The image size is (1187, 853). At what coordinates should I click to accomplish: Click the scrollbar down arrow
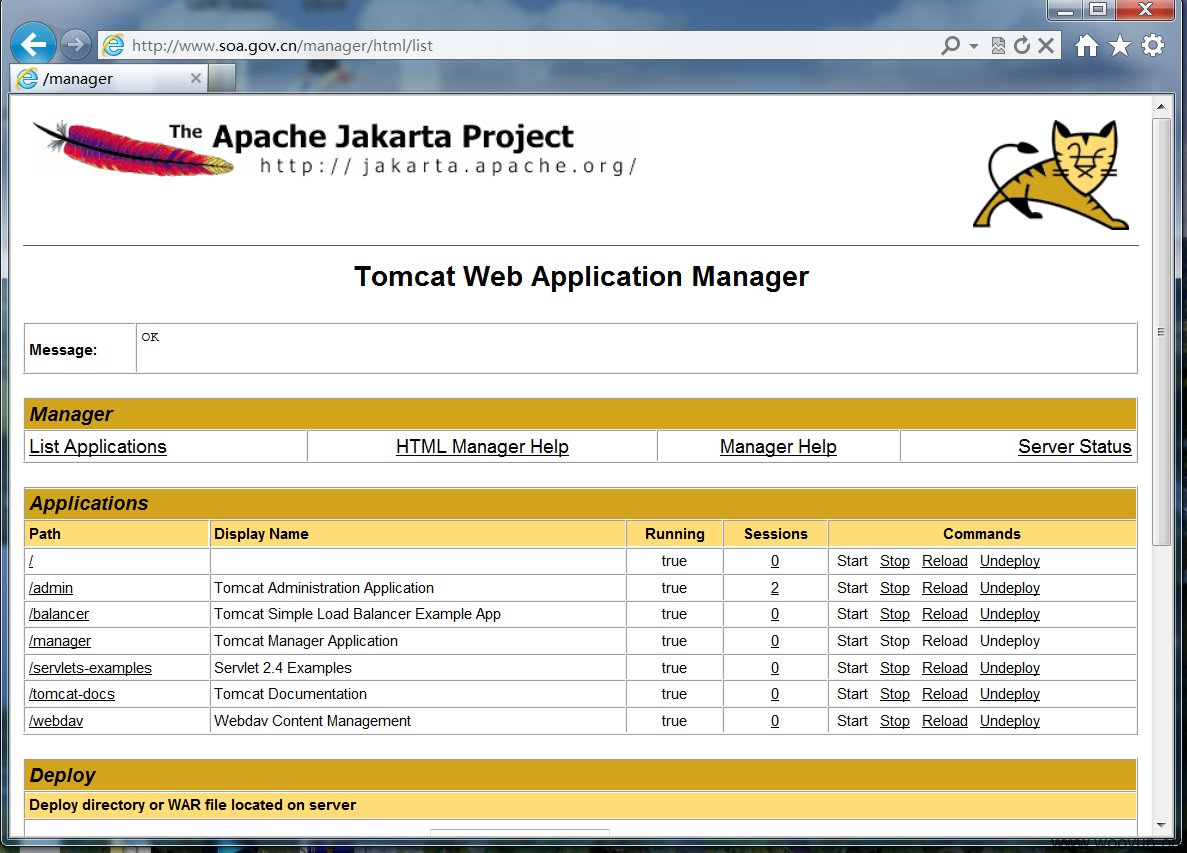[1161, 825]
